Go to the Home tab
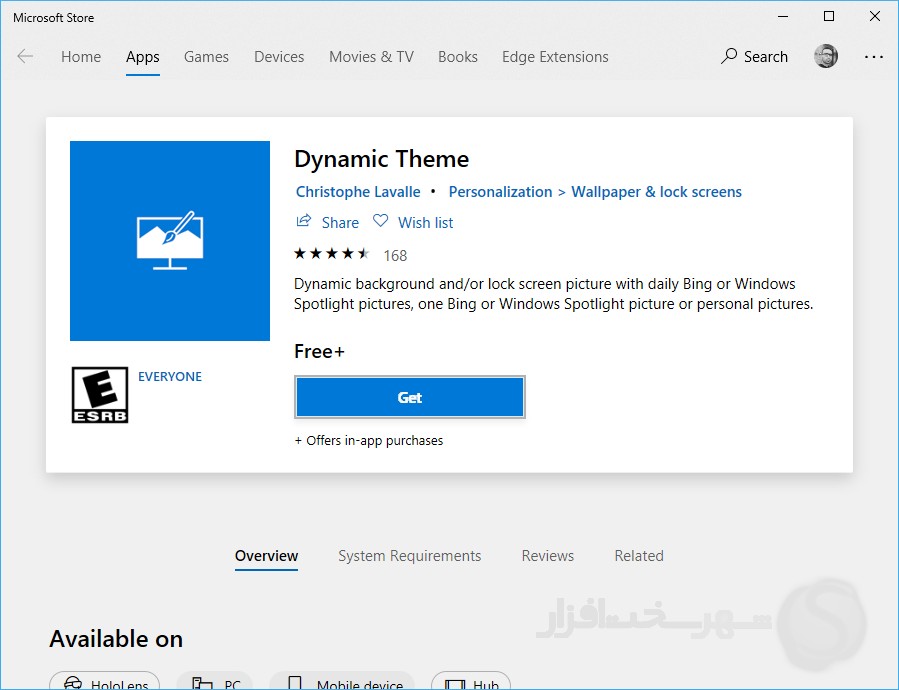This screenshot has height=690, width=899. 81,57
